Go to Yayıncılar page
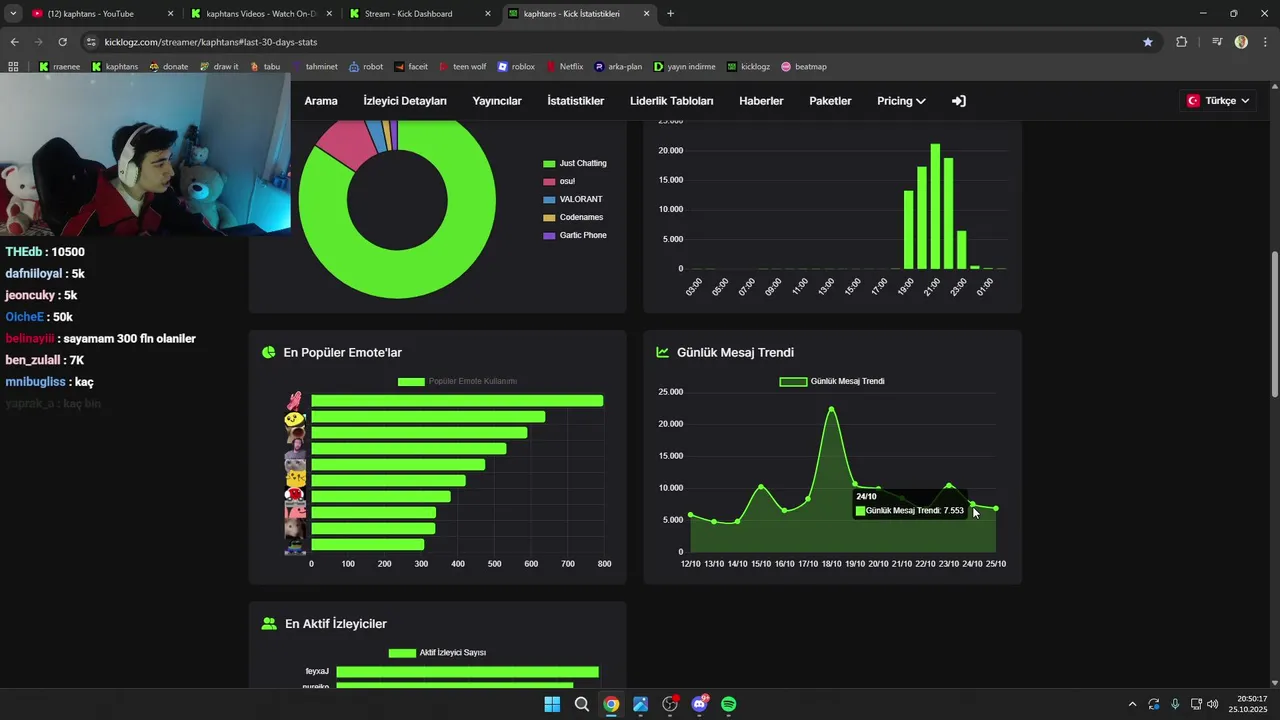 coord(497,101)
